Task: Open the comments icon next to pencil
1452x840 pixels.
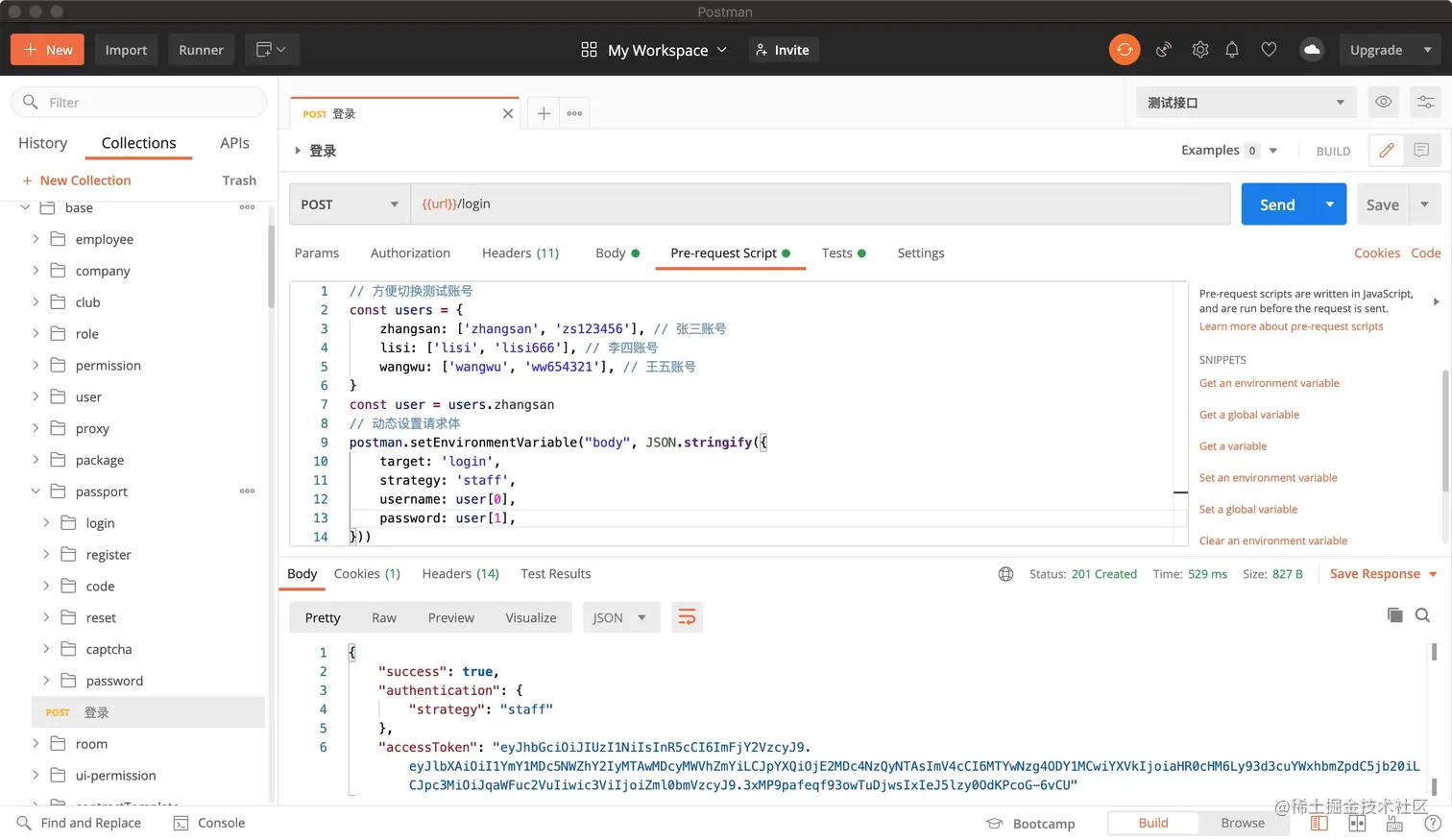Action: (x=1421, y=151)
